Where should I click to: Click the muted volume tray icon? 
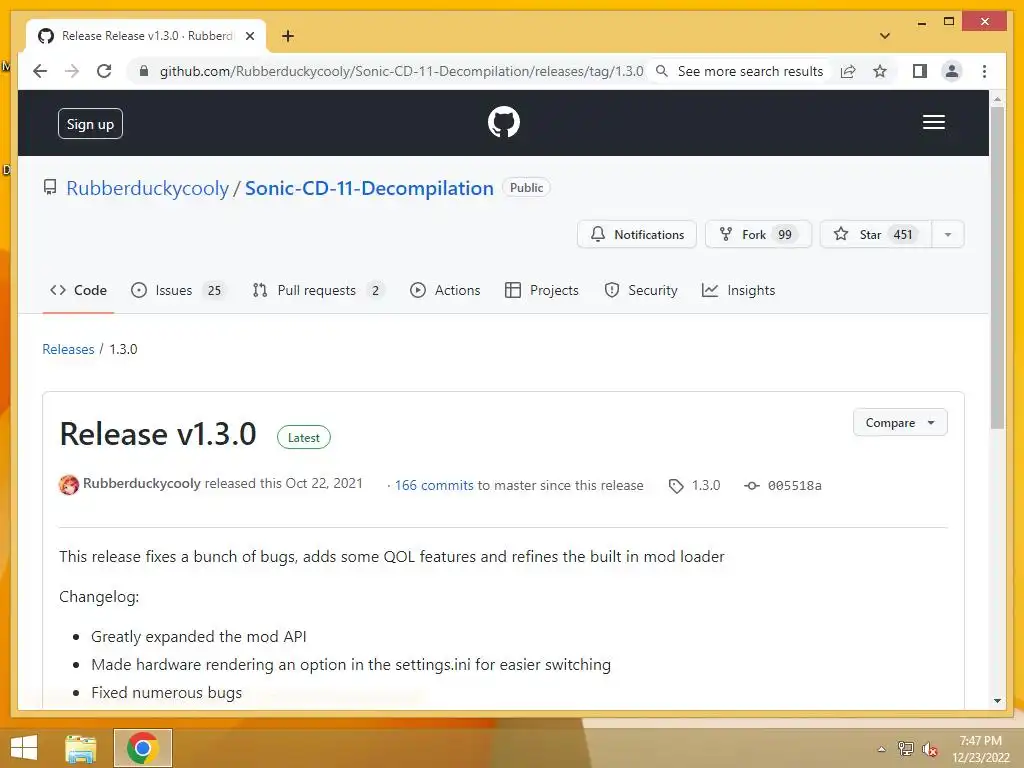[930, 749]
